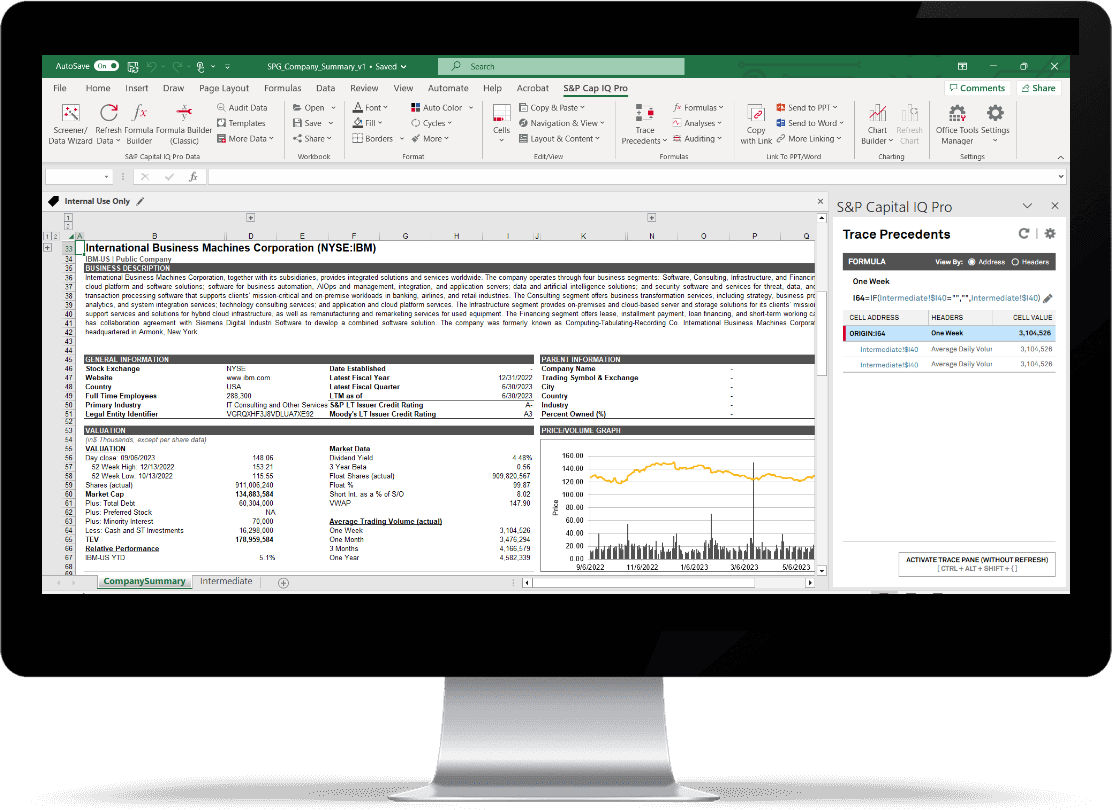The image size is (1112, 810).
Task: Select the ORIGIN:I64 row
Action: [949, 333]
